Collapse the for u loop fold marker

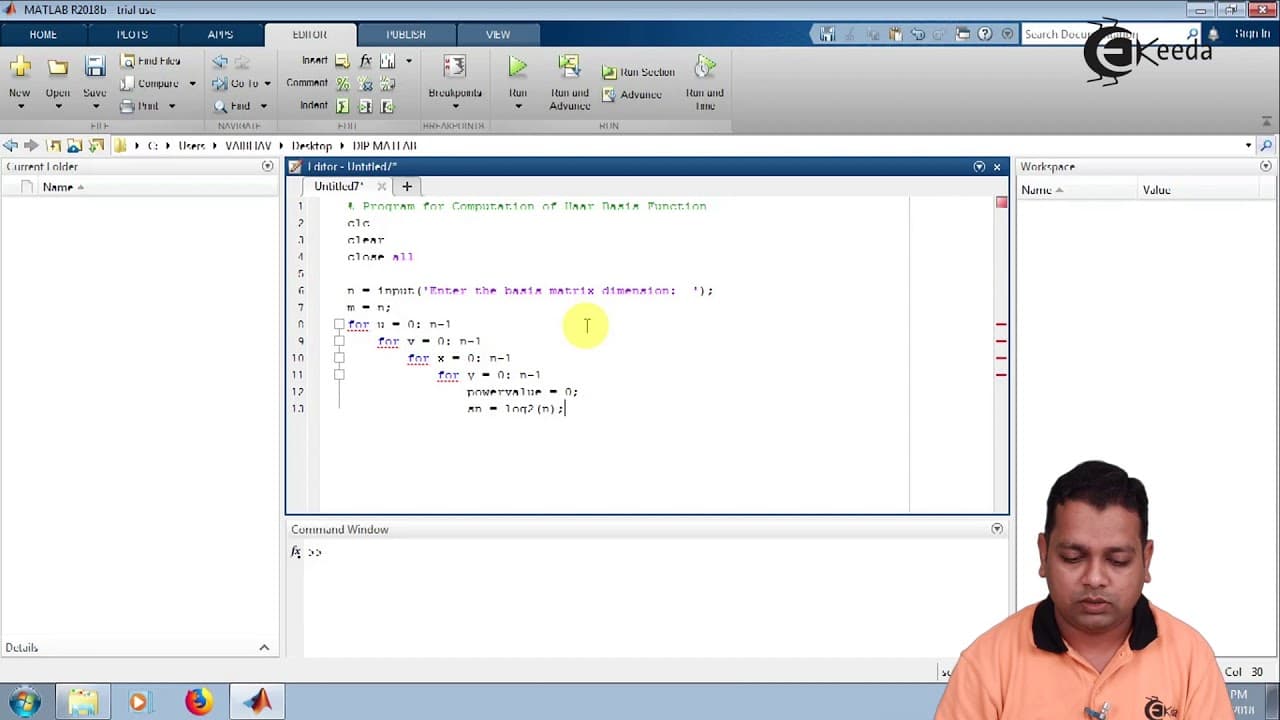tap(339, 324)
